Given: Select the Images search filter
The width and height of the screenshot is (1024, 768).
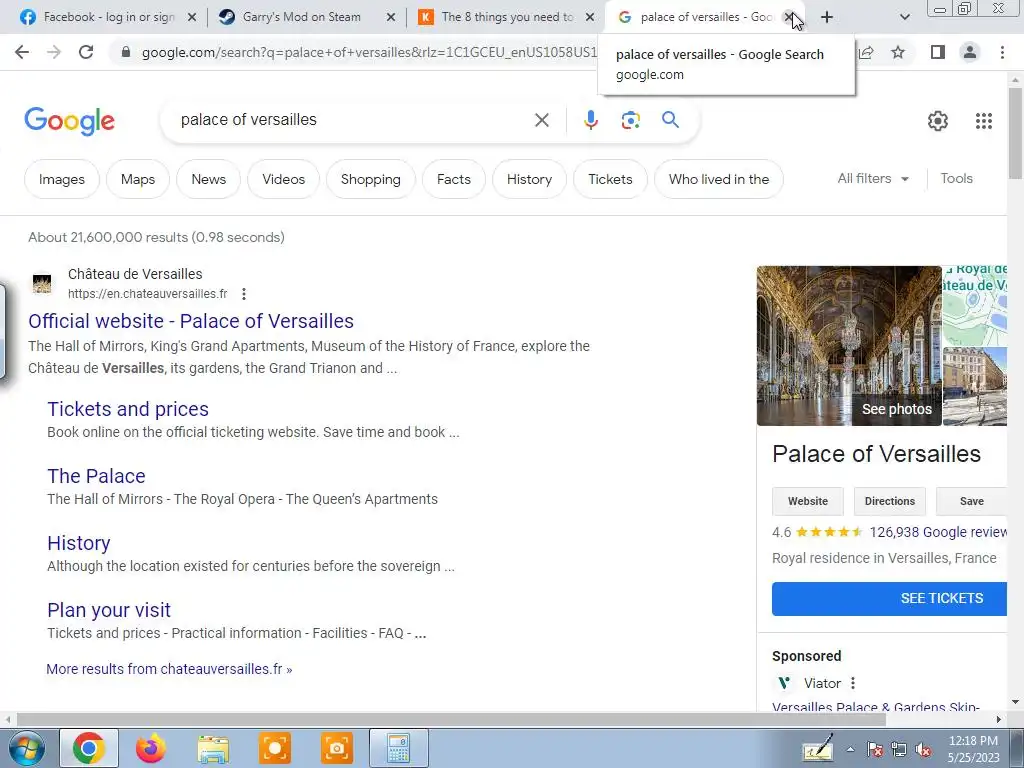Looking at the screenshot, I should [62, 179].
